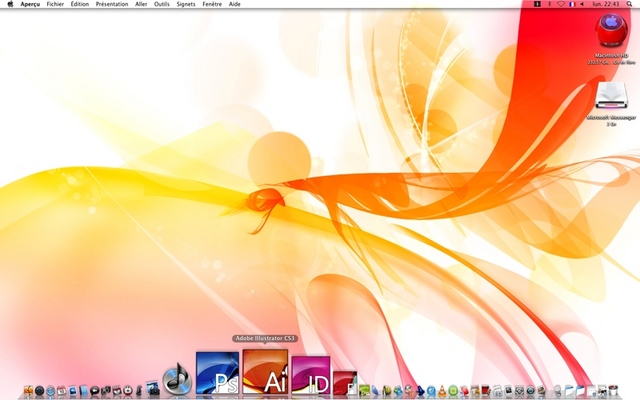Screen dimensions: 640x400
Task: Launch Adobe Flash from the dock
Action: [x=345, y=383]
